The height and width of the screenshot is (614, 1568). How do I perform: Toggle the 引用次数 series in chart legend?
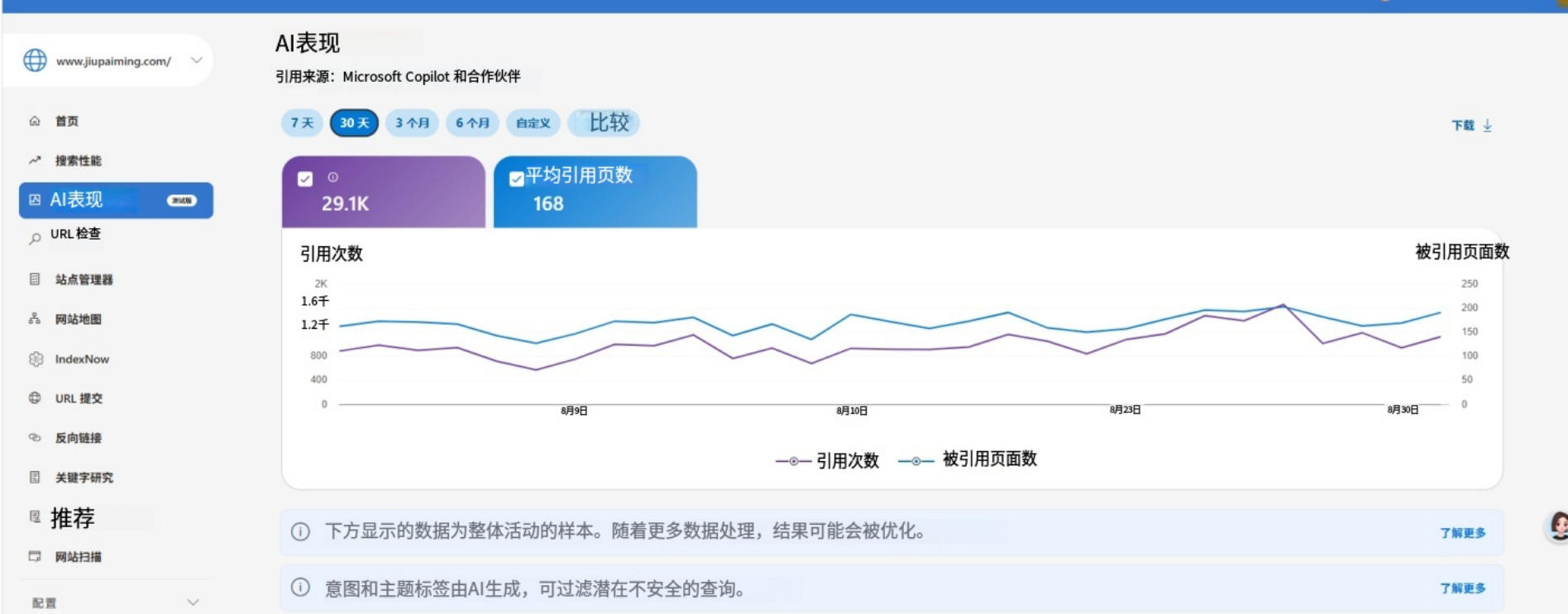point(827,461)
